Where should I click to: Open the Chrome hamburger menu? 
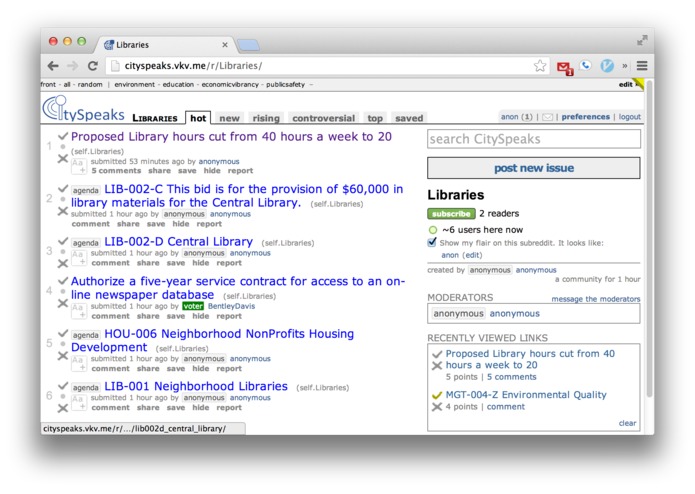[642, 66]
